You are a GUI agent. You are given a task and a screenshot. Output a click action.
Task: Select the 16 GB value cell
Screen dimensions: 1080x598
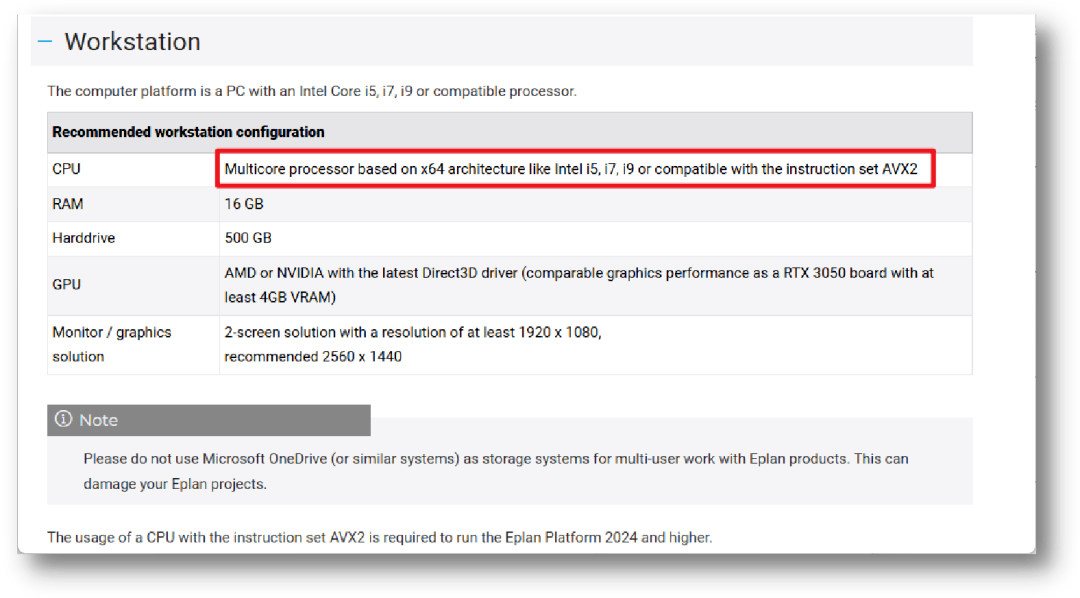click(244, 204)
